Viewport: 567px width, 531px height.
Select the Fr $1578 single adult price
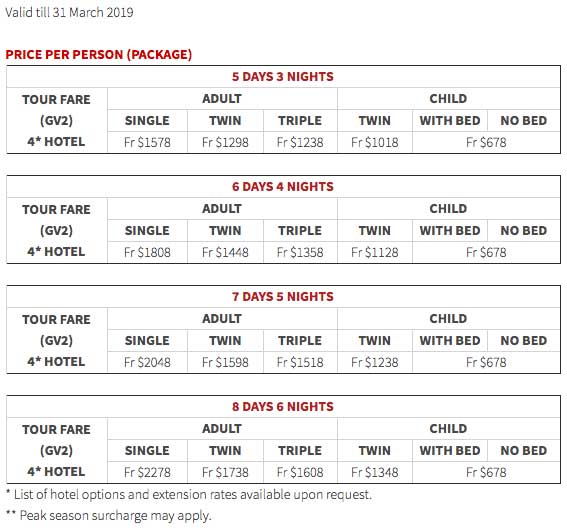click(147, 143)
